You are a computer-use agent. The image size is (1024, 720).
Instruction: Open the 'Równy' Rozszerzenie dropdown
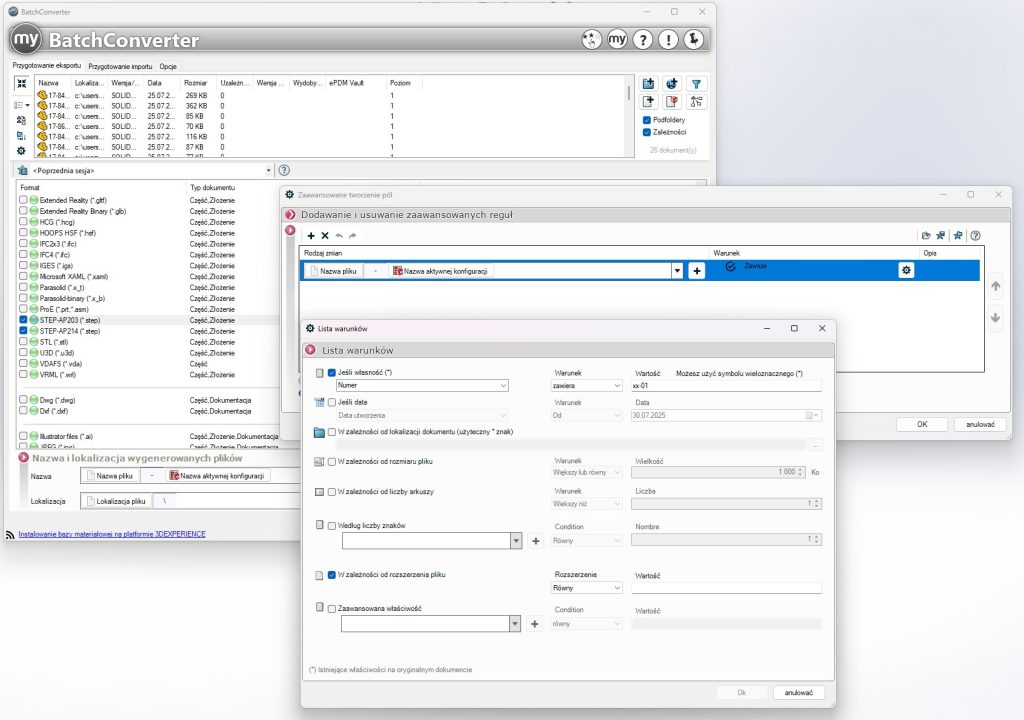coord(586,588)
